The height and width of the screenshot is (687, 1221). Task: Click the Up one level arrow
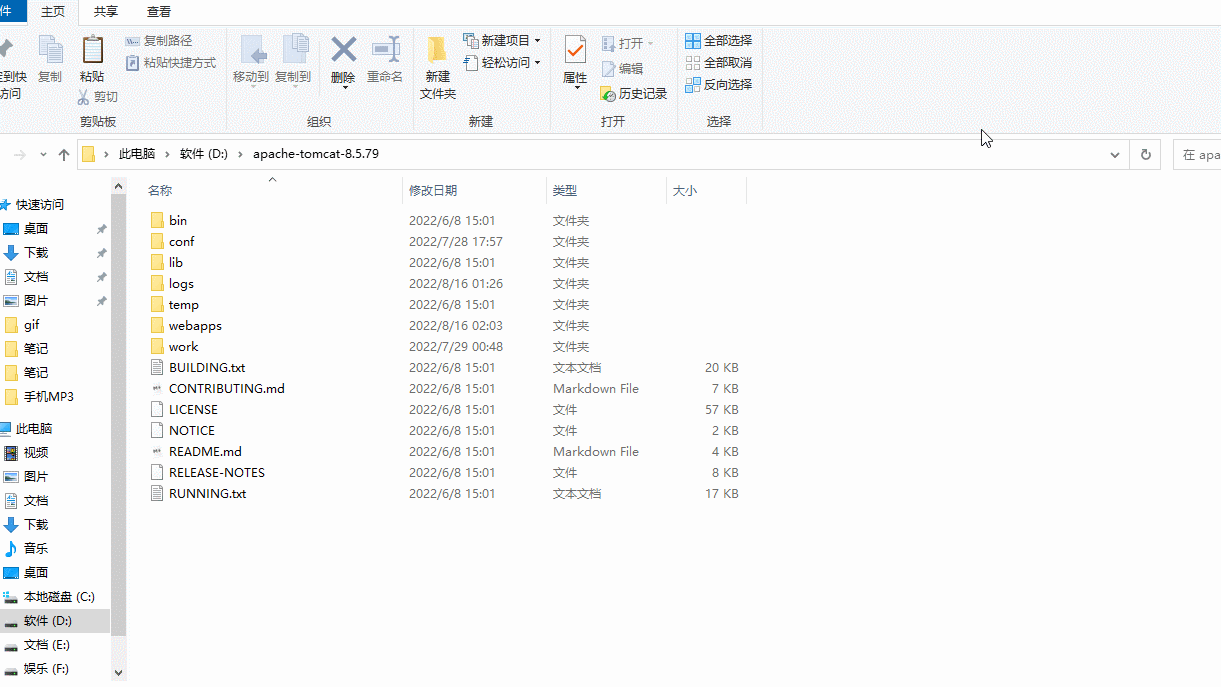coord(64,155)
